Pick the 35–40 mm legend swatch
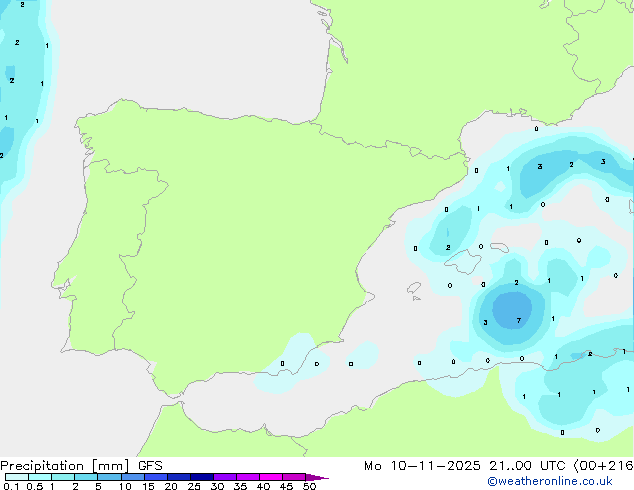The width and height of the screenshot is (634, 490). (x=248, y=477)
